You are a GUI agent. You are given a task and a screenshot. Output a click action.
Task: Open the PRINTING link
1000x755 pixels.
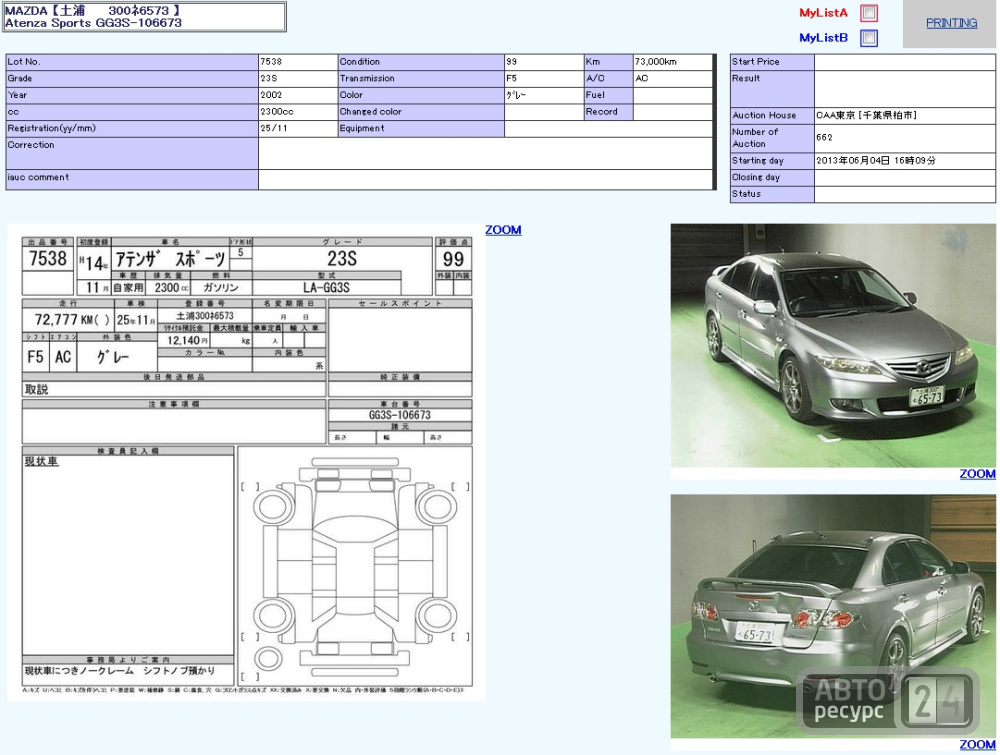click(x=951, y=23)
